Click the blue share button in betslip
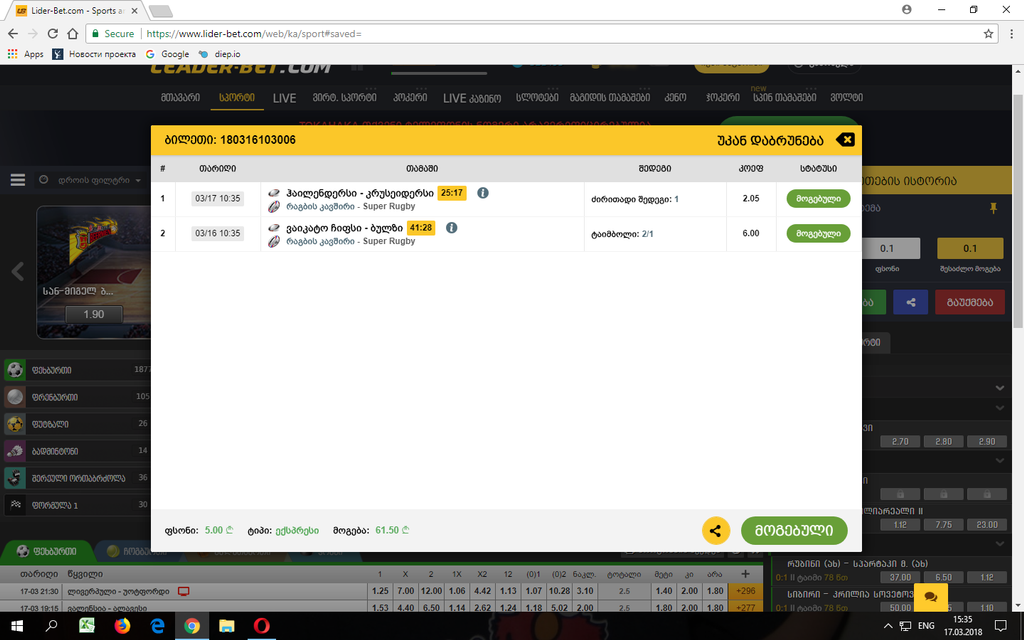The width and height of the screenshot is (1024, 640). pyautogui.click(x=910, y=302)
